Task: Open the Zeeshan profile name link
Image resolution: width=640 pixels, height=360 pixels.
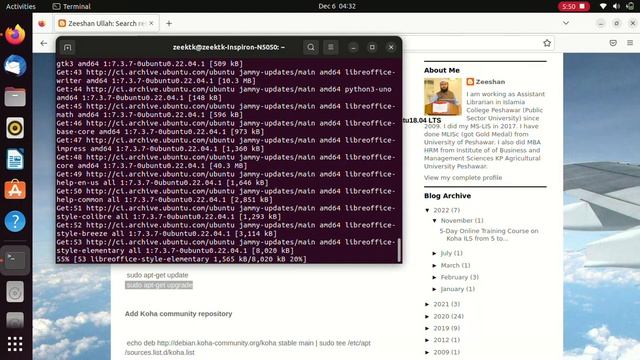Action: 490,82
